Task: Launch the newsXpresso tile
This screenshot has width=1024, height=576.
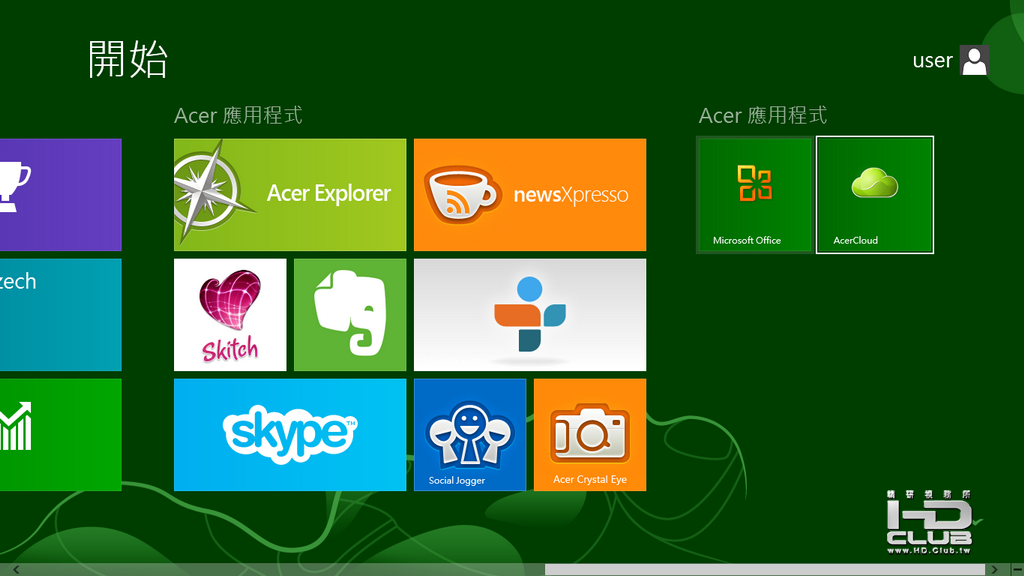Action: 530,195
